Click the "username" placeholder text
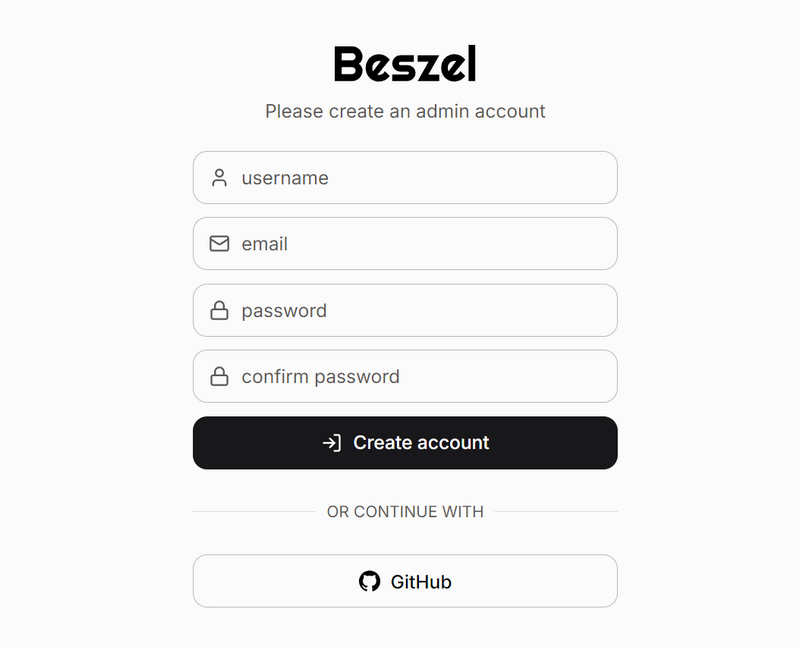The width and height of the screenshot is (800, 647). (285, 178)
